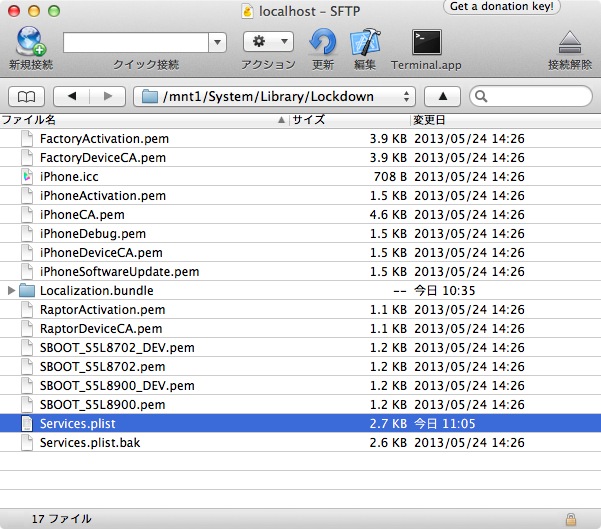Click the SBOOT_S5L8900.pem file icon

pos(27,405)
